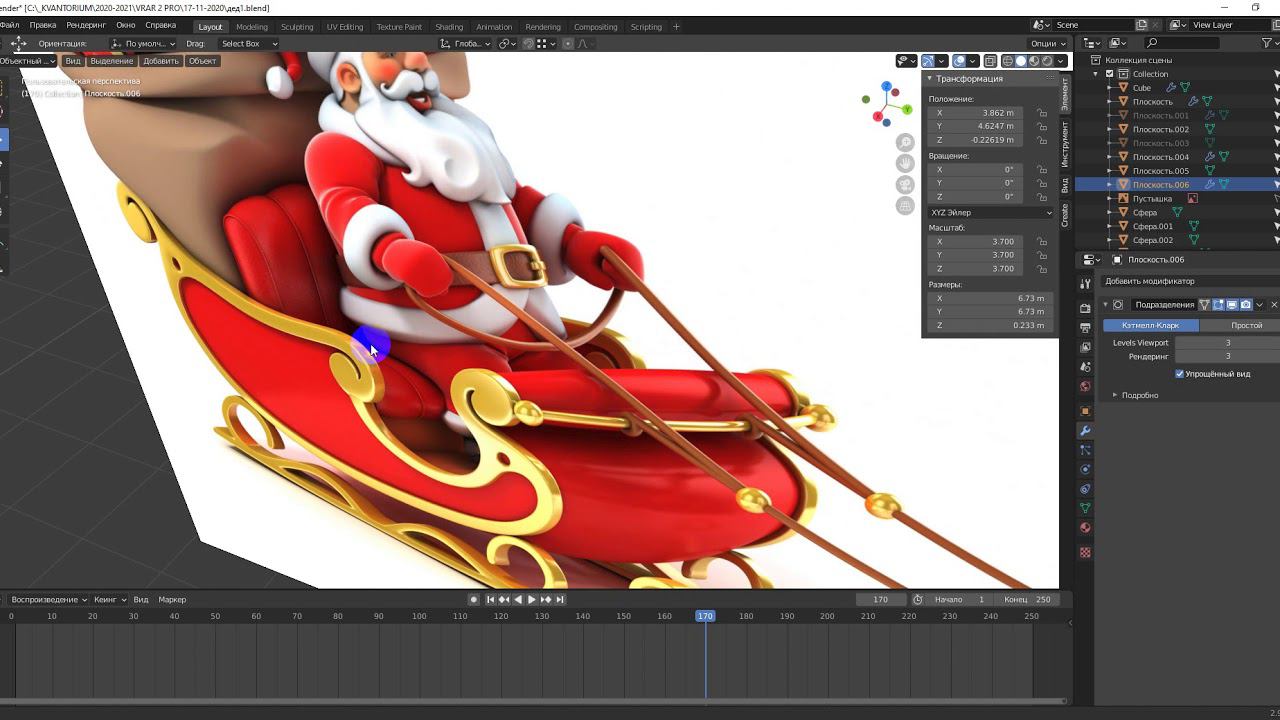Toggle modifier render camera visibility

tap(1246, 305)
